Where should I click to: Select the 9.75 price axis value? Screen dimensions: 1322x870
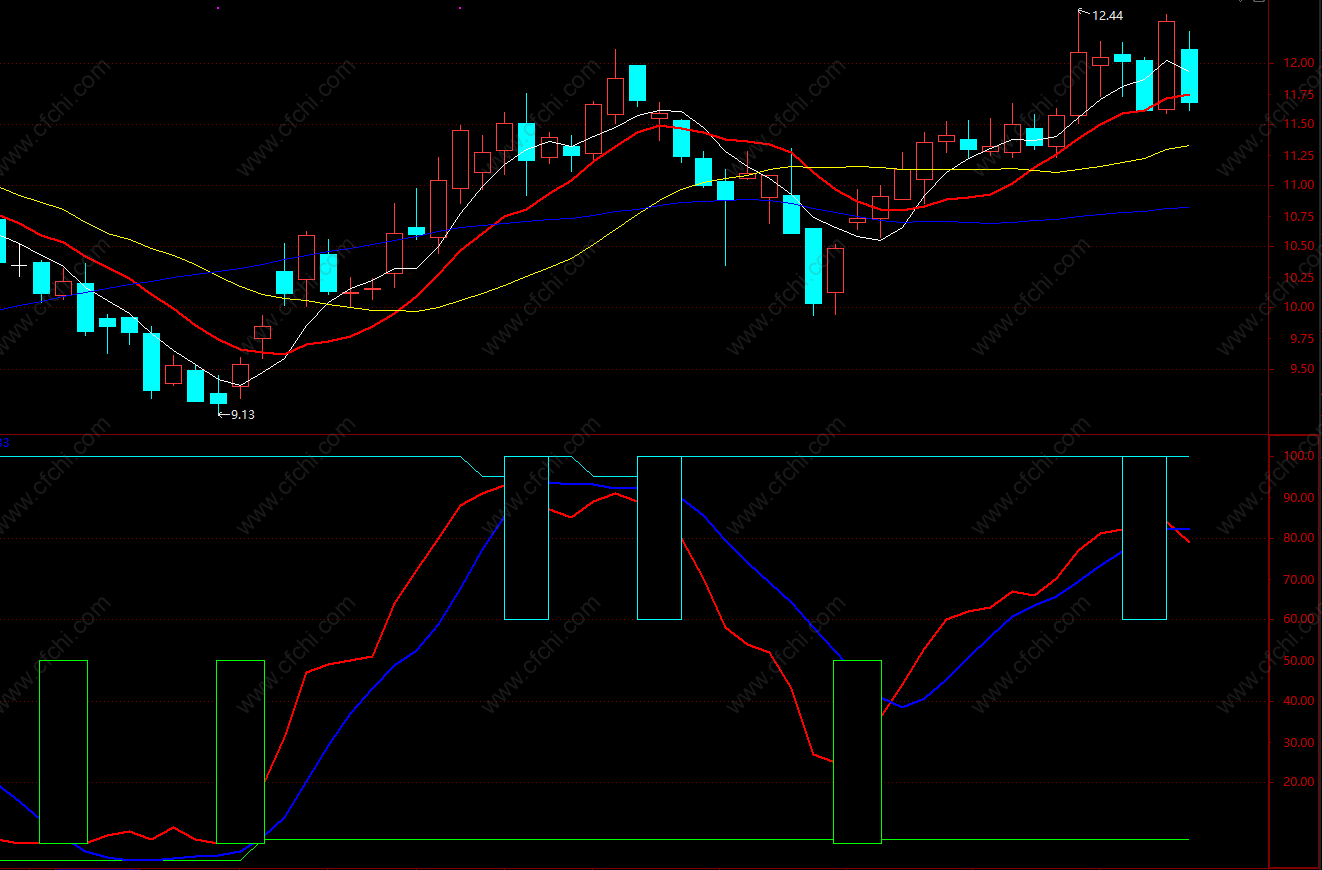(x=1301, y=339)
